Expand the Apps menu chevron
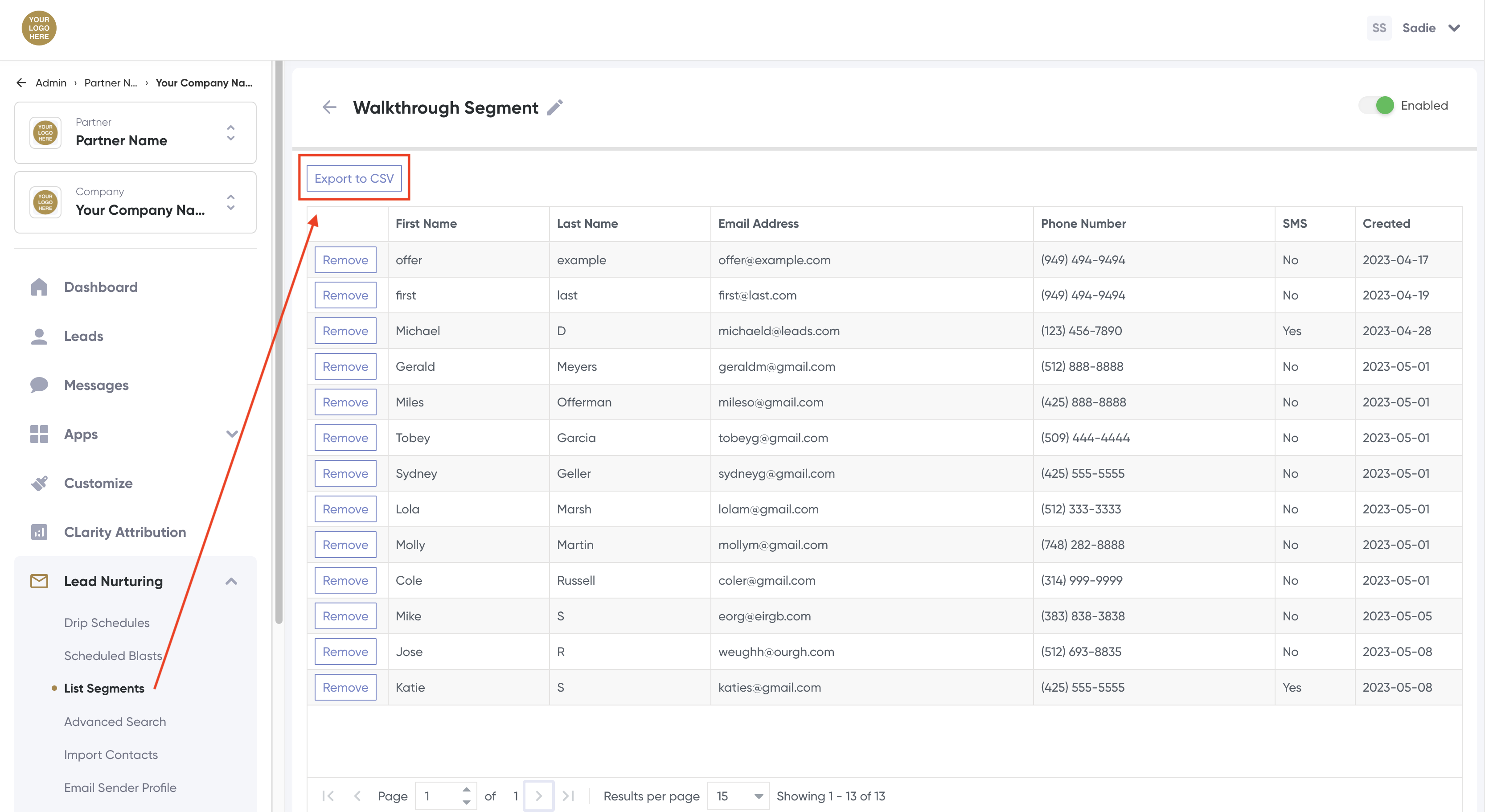This screenshot has height=812, width=1485. point(232,434)
